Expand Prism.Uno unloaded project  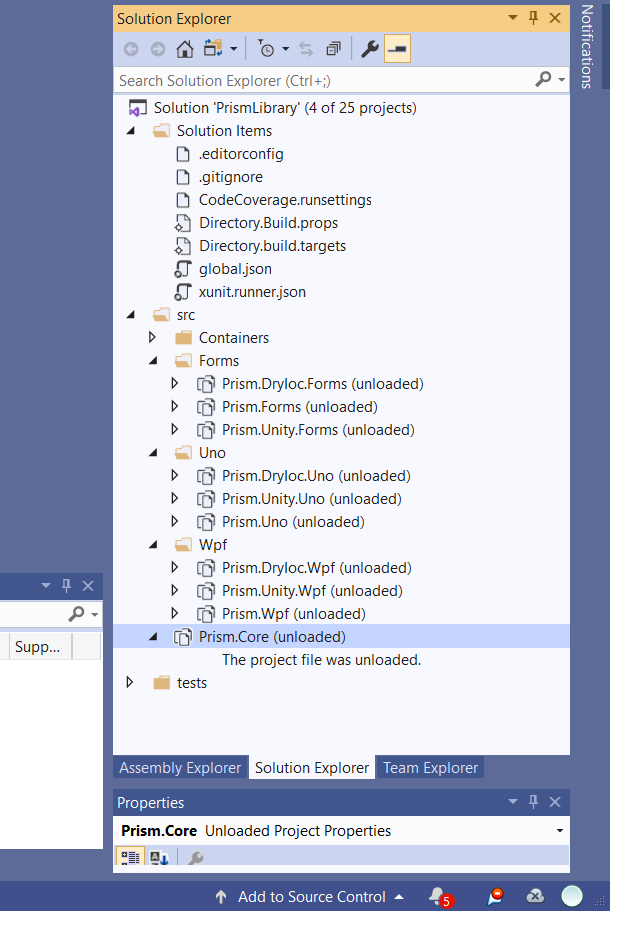175,521
